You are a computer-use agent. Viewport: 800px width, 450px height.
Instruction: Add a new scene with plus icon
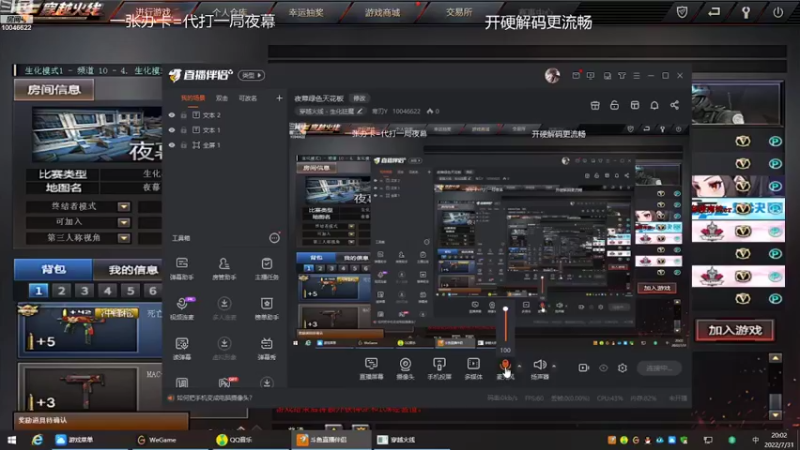tap(279, 98)
